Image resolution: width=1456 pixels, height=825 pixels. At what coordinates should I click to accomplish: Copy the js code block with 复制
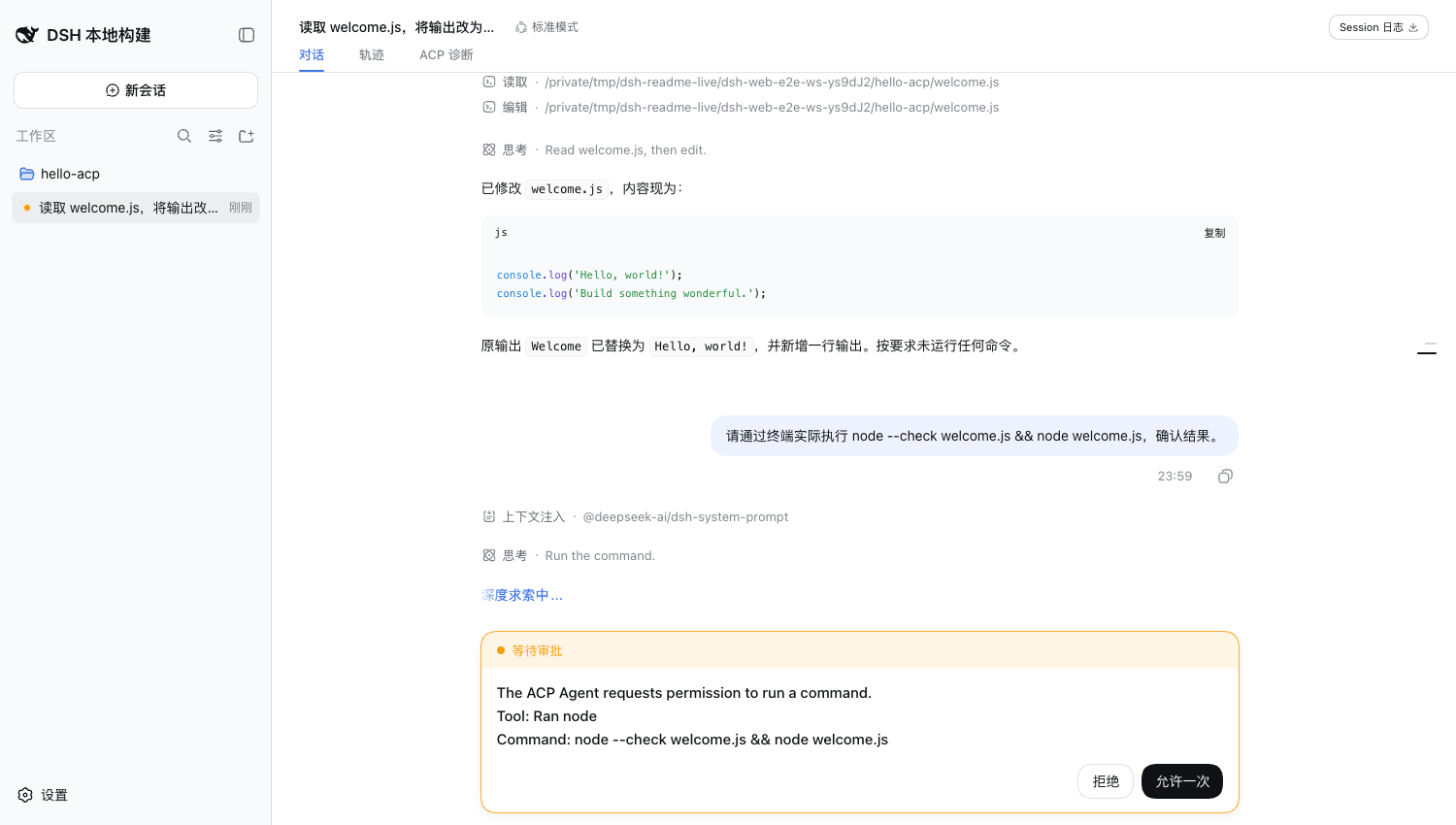pyautogui.click(x=1214, y=233)
